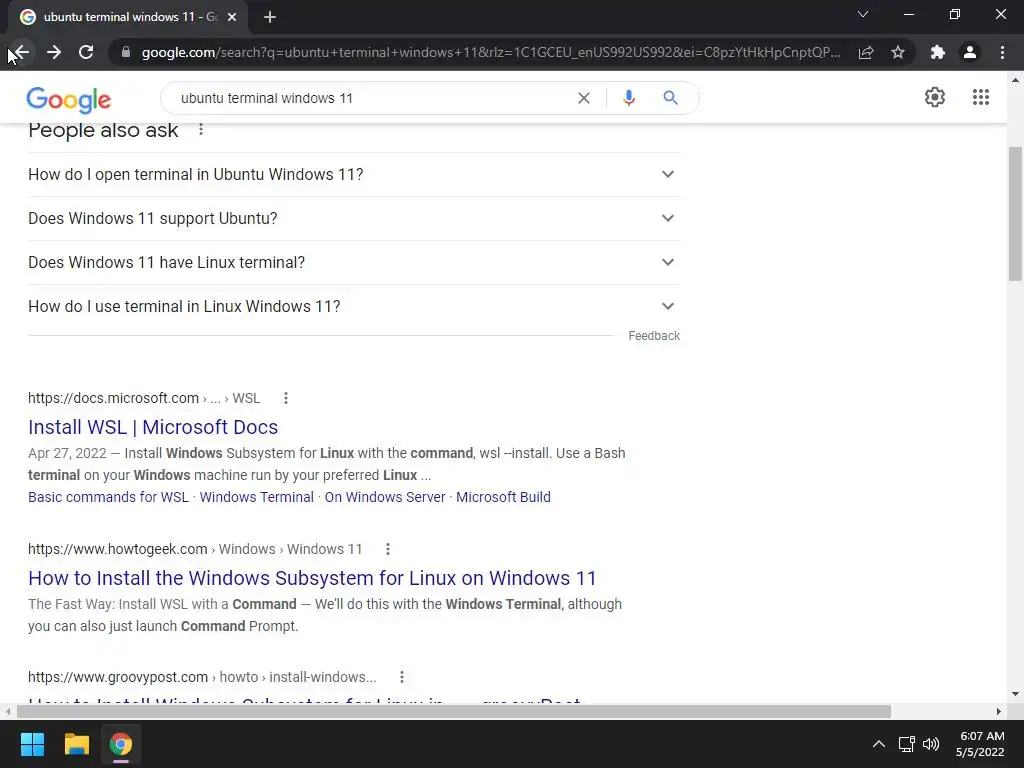Open the groovypost.com result three-dot menu
This screenshot has height=768, width=1024.
[402, 677]
